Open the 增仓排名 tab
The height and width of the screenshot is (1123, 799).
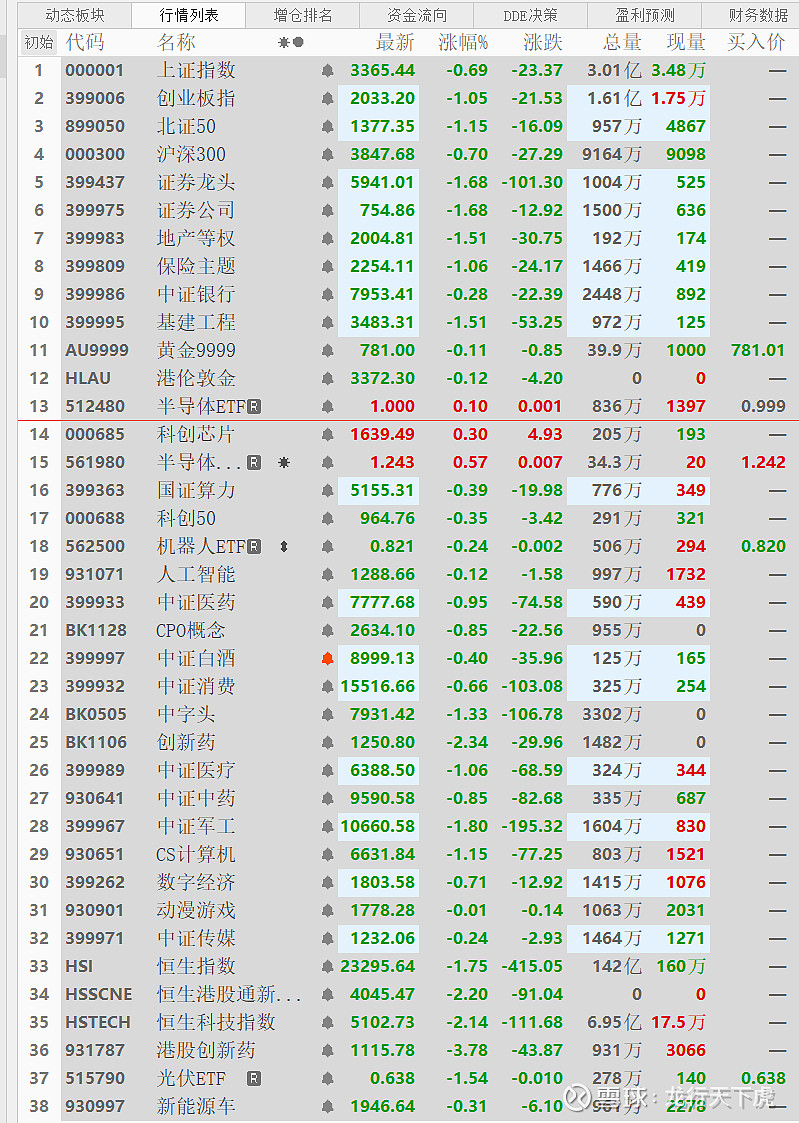[303, 15]
